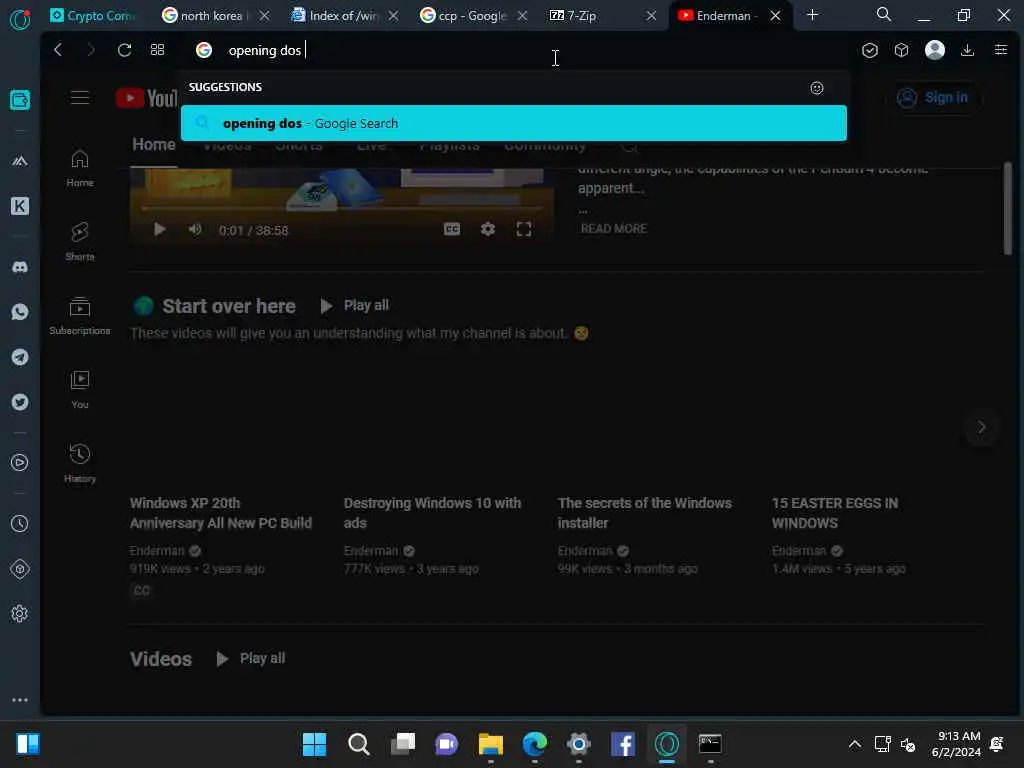Open the VK sidebar icon
The height and width of the screenshot is (768, 1024).
point(20,206)
